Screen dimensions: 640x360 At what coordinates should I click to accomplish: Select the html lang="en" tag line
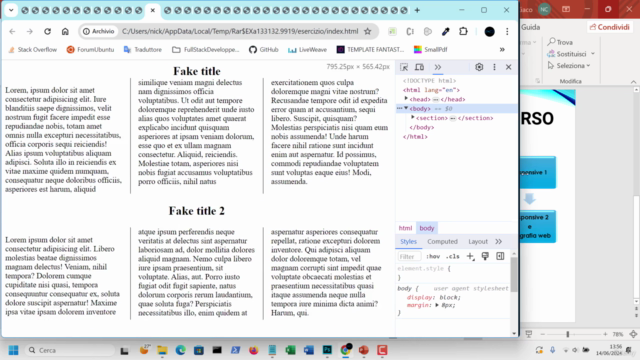431,90
